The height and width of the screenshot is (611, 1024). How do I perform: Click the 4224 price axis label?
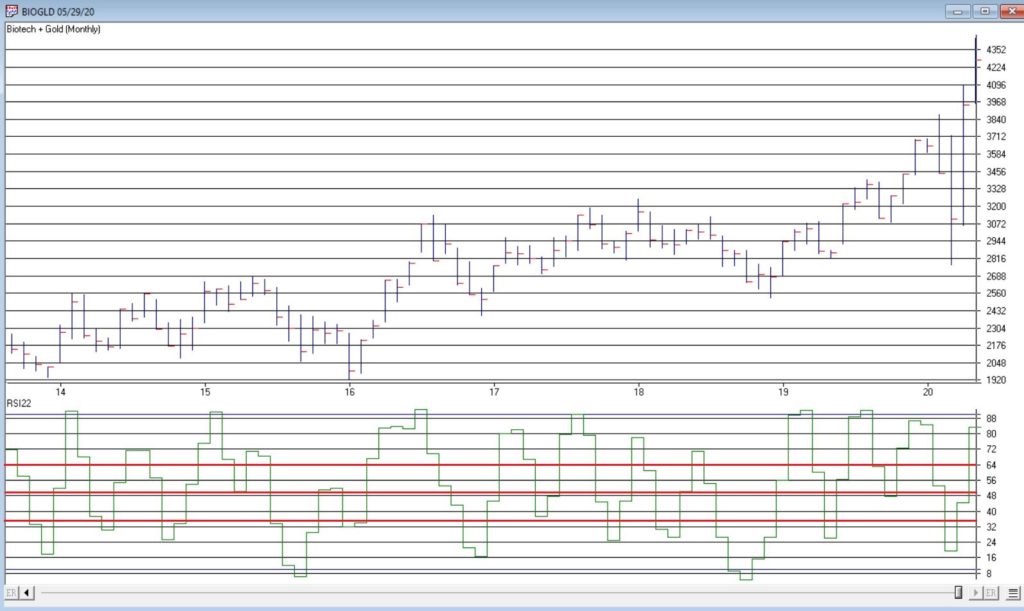point(996,67)
